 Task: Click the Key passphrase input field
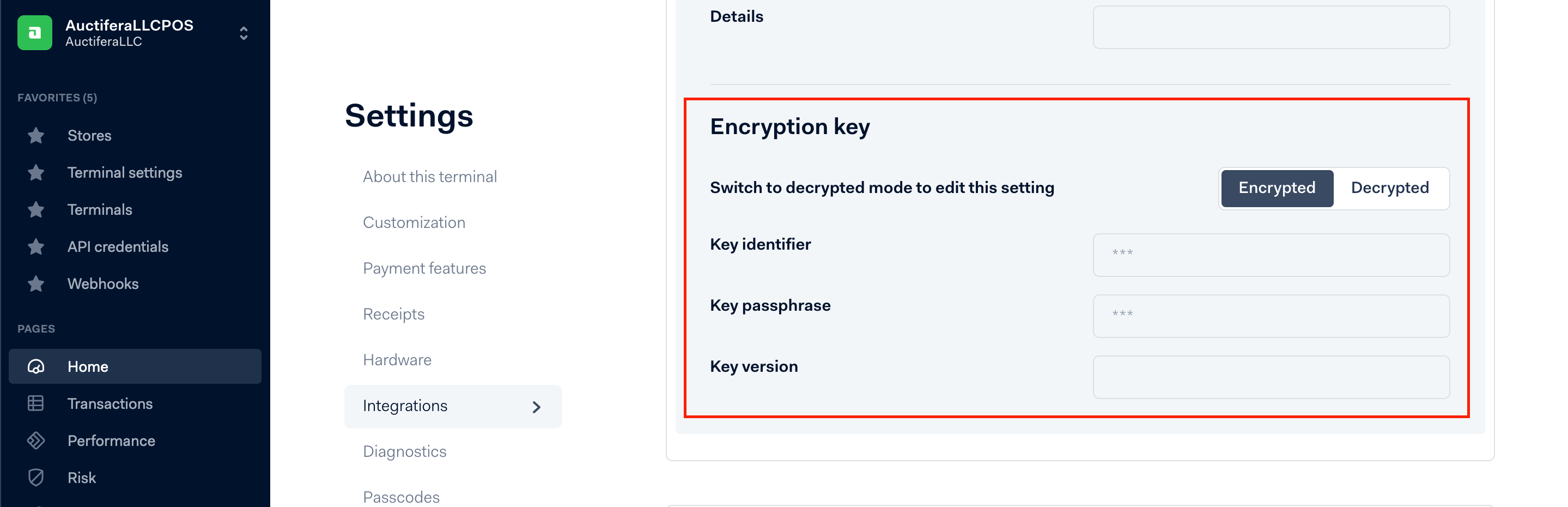coord(1271,316)
